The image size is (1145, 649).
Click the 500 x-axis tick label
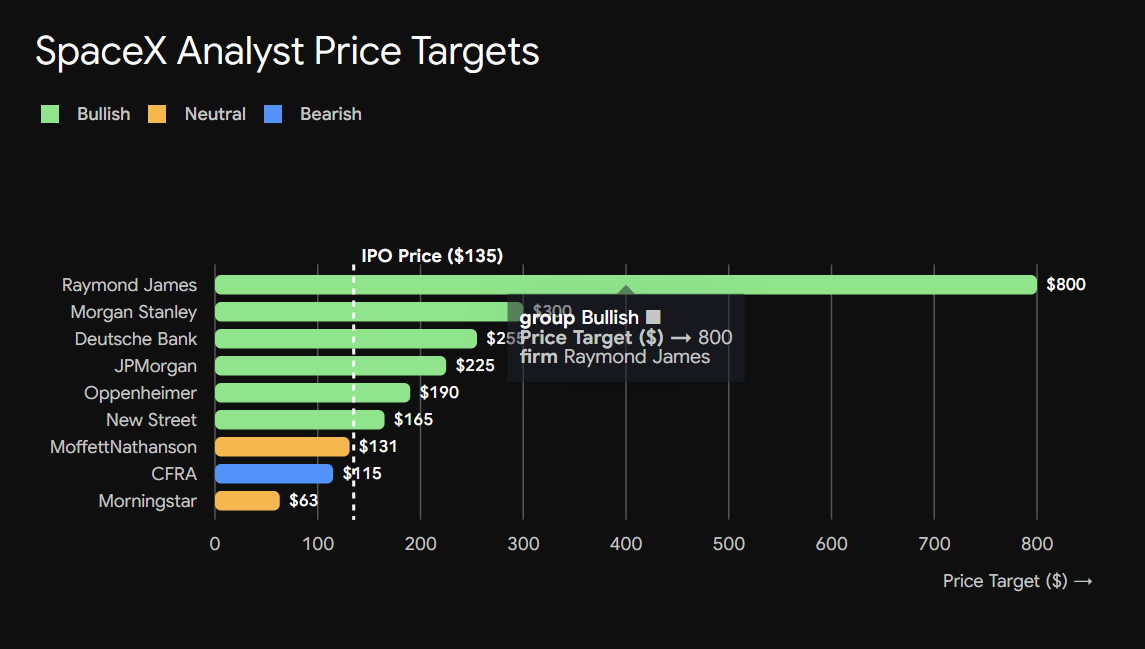point(729,544)
